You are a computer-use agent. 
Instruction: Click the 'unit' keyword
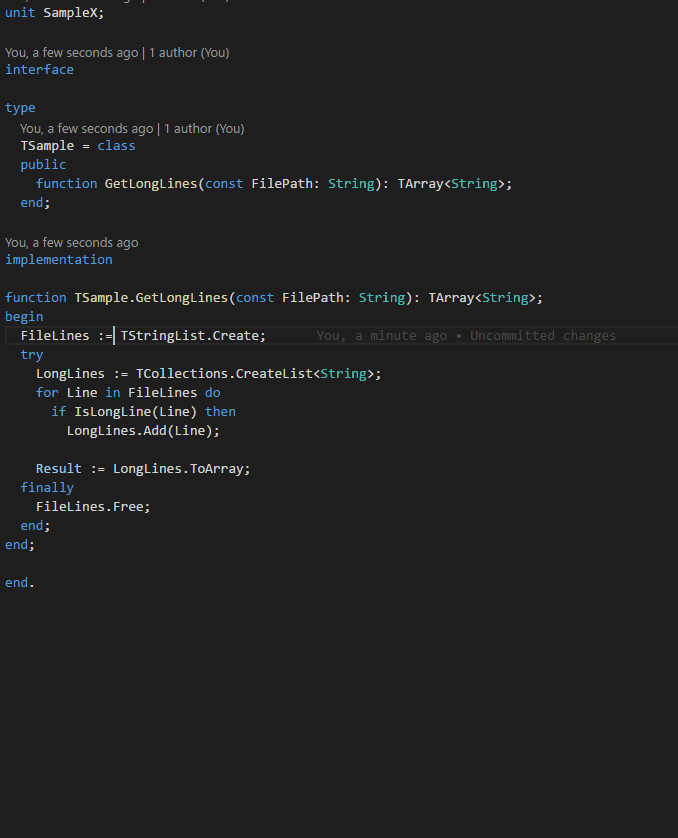click(x=20, y=12)
